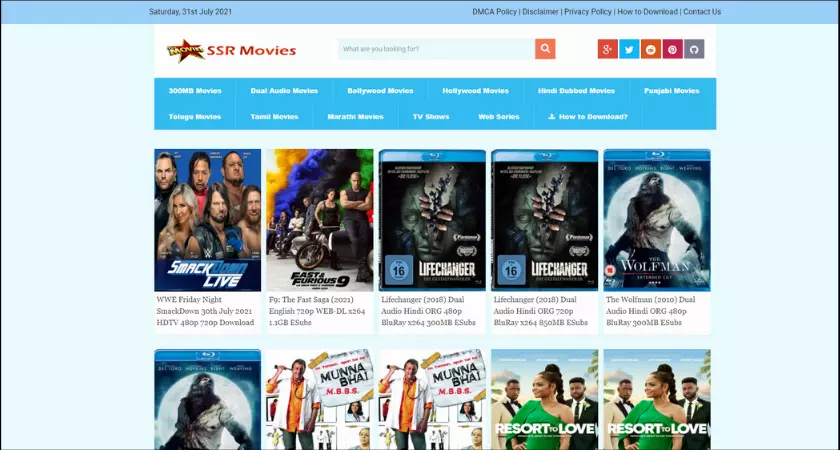Open How to Download? in blue menu
Viewport: 840px width, 450px height.
click(x=588, y=116)
